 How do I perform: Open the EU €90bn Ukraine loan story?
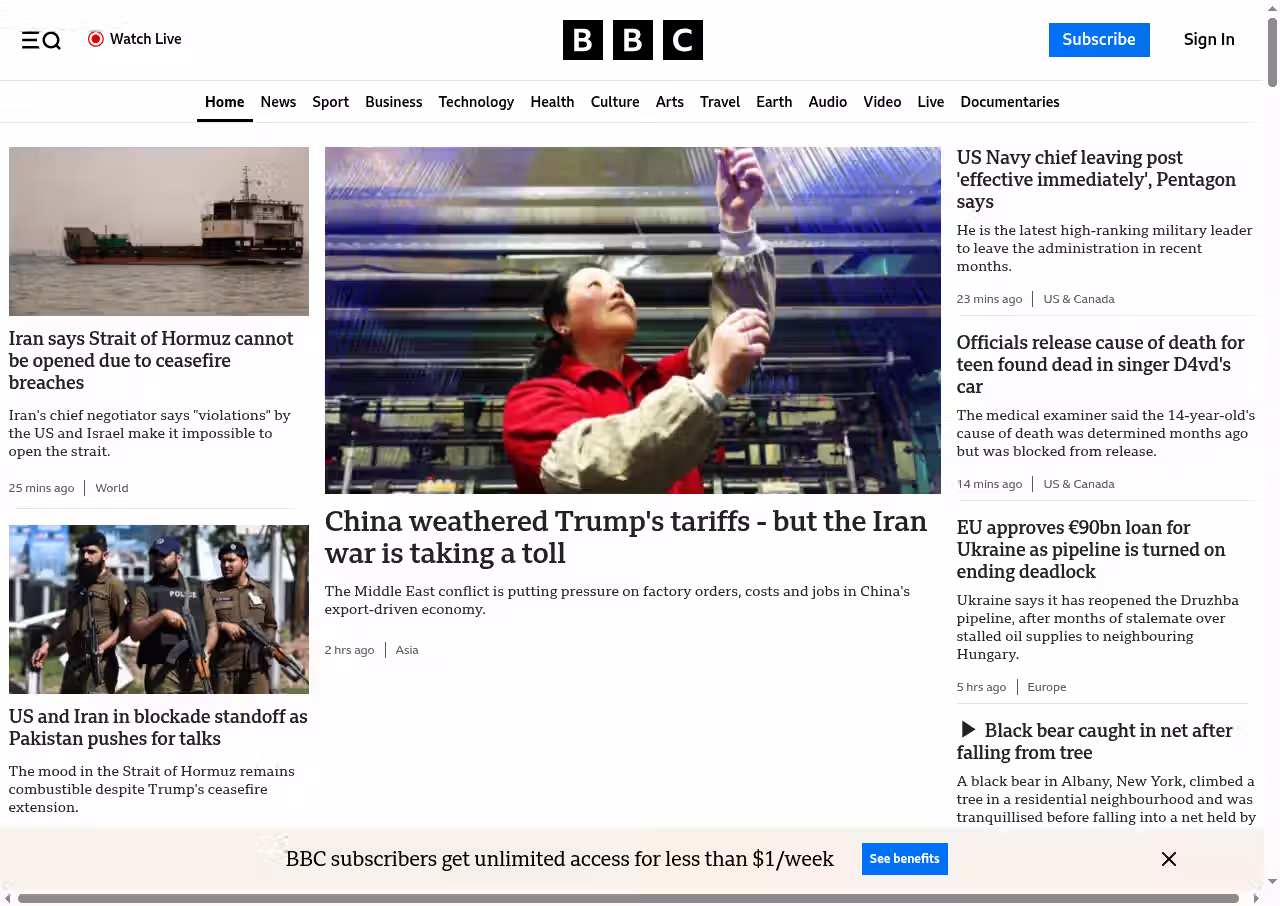click(1090, 549)
